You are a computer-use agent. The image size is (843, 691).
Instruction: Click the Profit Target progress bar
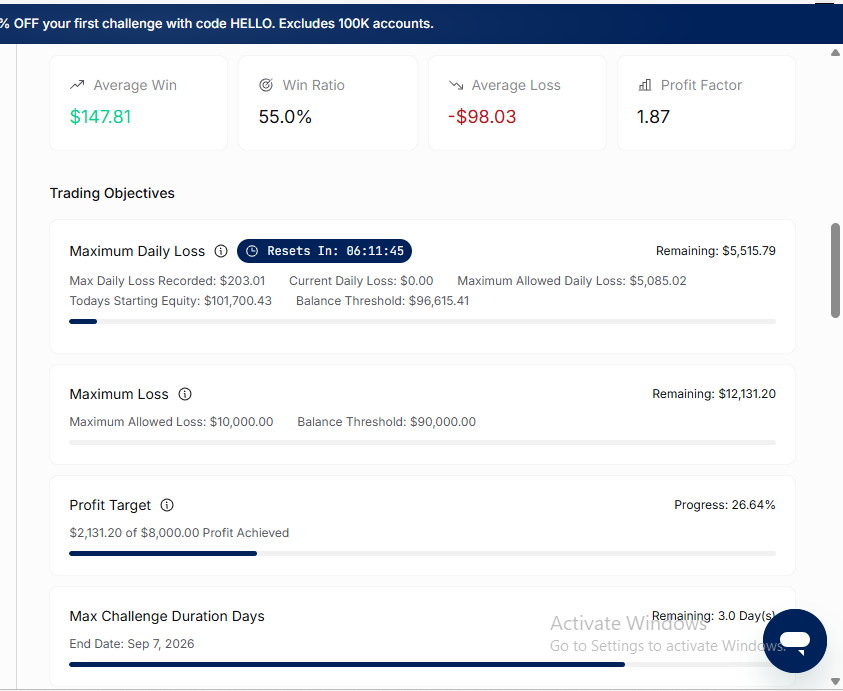point(423,553)
